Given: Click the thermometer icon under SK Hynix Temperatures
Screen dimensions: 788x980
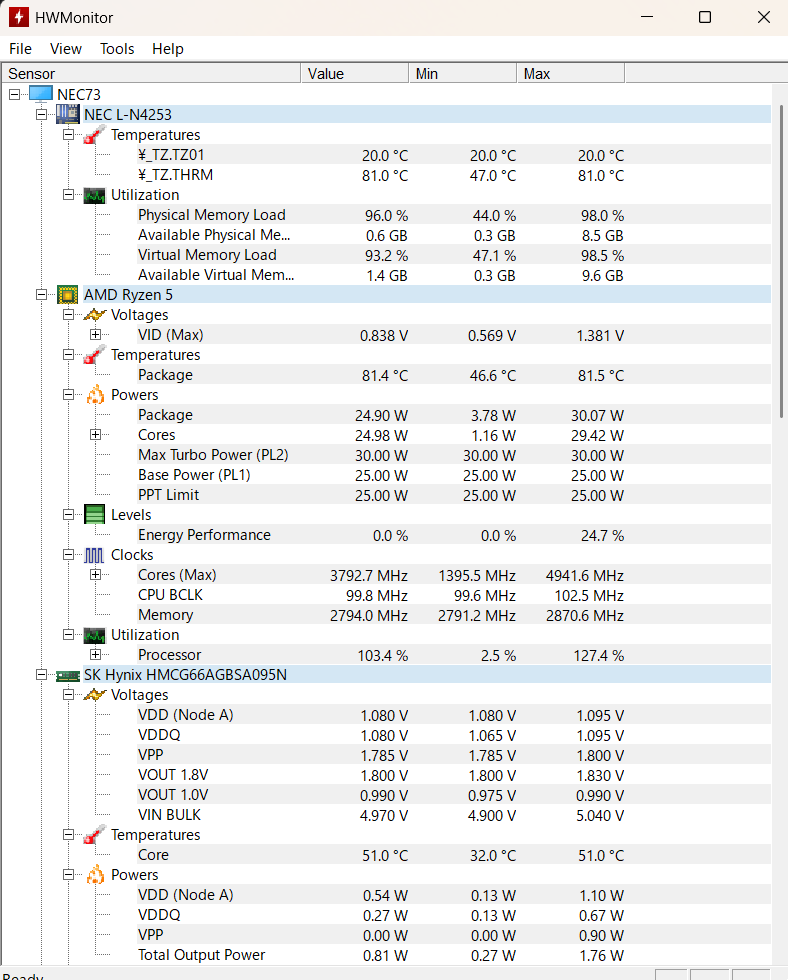Looking at the screenshot, I should tap(95, 834).
